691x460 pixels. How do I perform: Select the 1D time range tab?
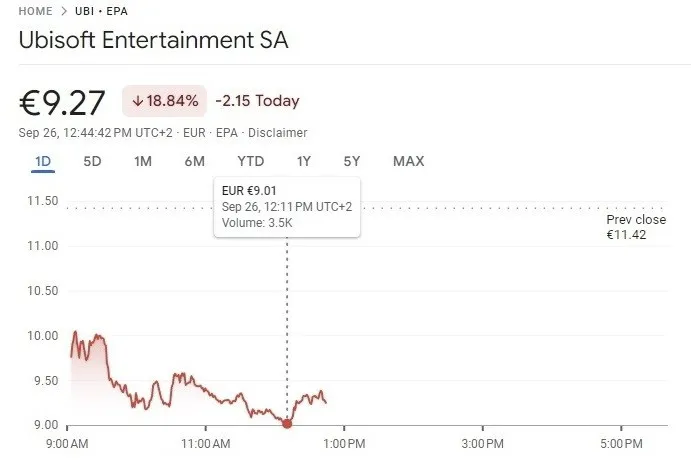[x=43, y=161]
